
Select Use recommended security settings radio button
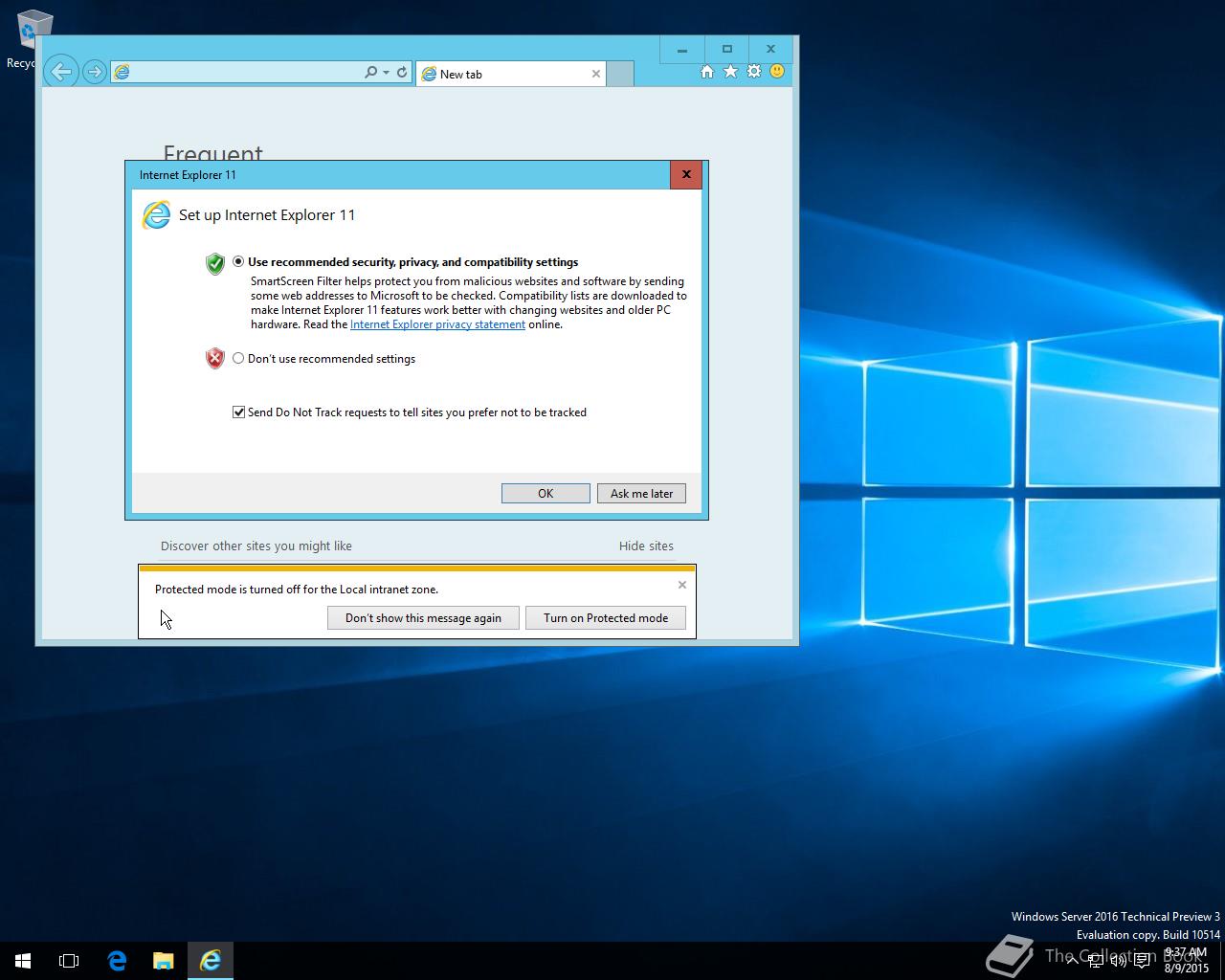click(x=238, y=260)
